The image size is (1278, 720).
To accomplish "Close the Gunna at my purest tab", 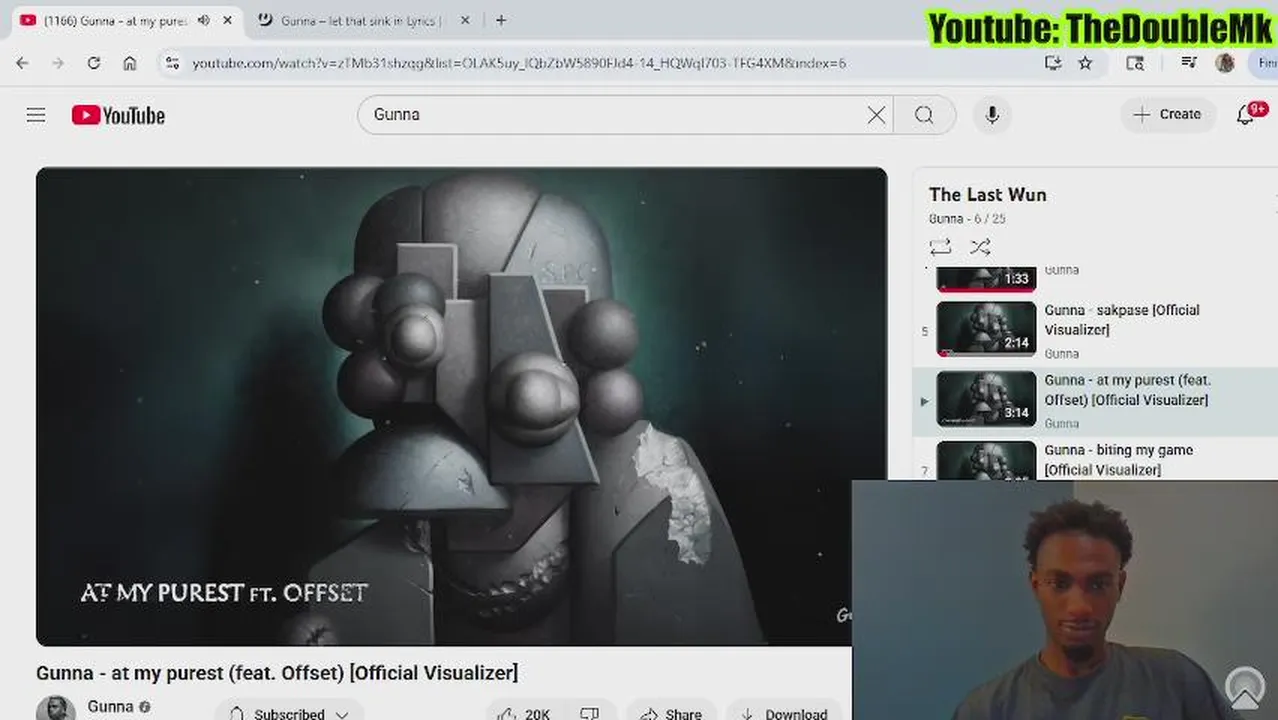I will (x=228, y=20).
